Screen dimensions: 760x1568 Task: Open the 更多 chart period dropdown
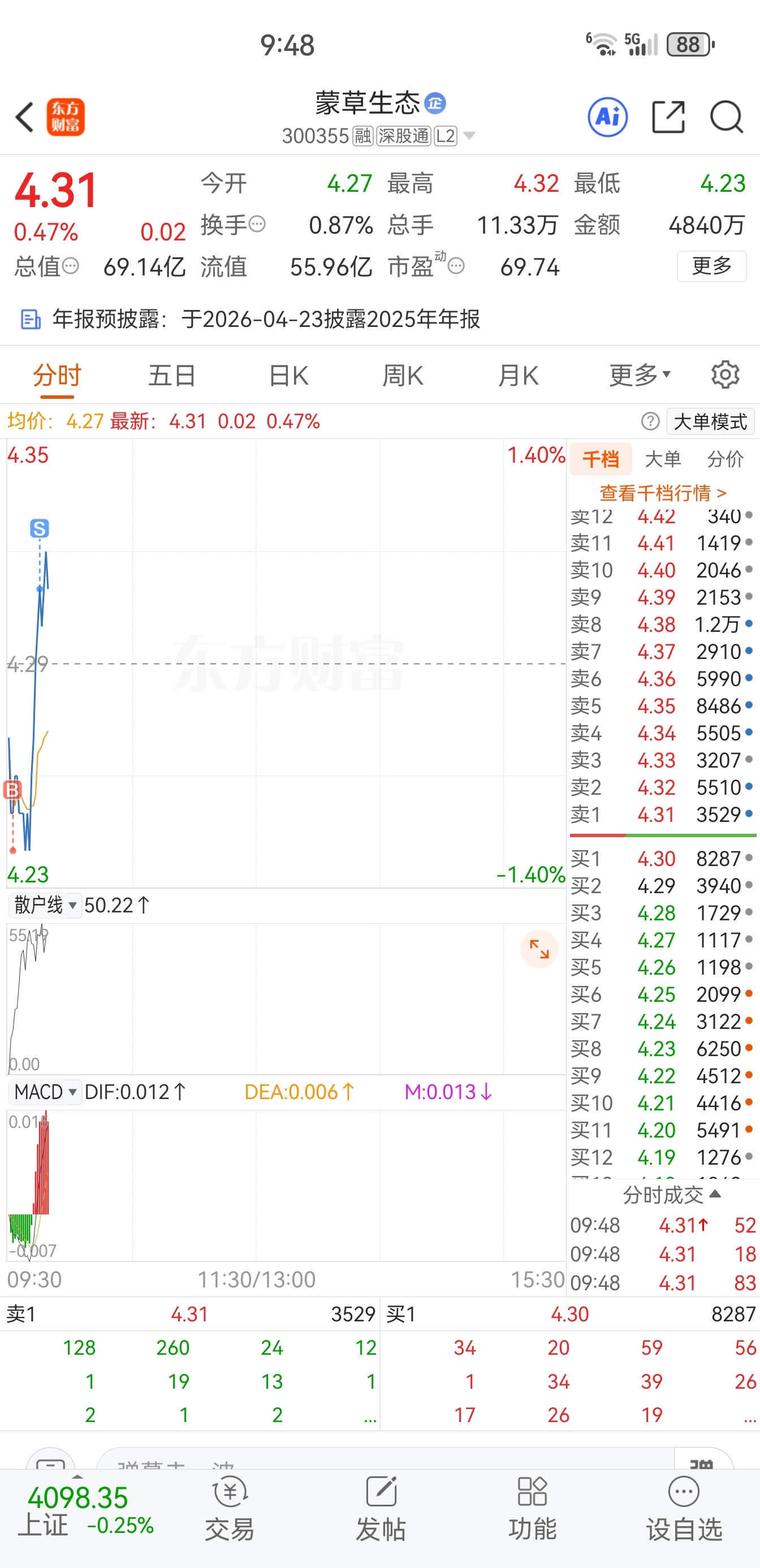tap(640, 375)
